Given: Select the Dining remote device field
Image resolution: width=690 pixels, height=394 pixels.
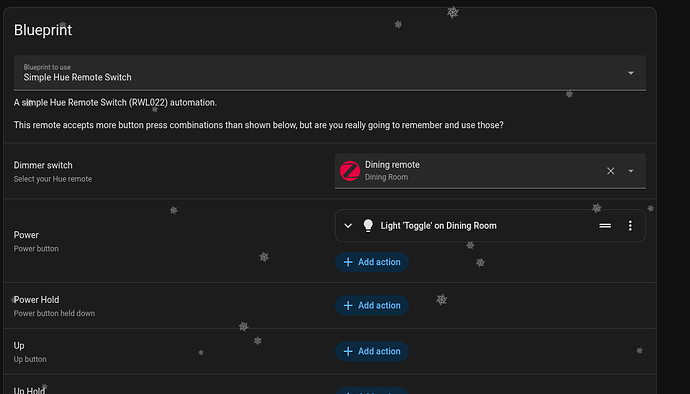Looking at the screenshot, I should (x=490, y=171).
